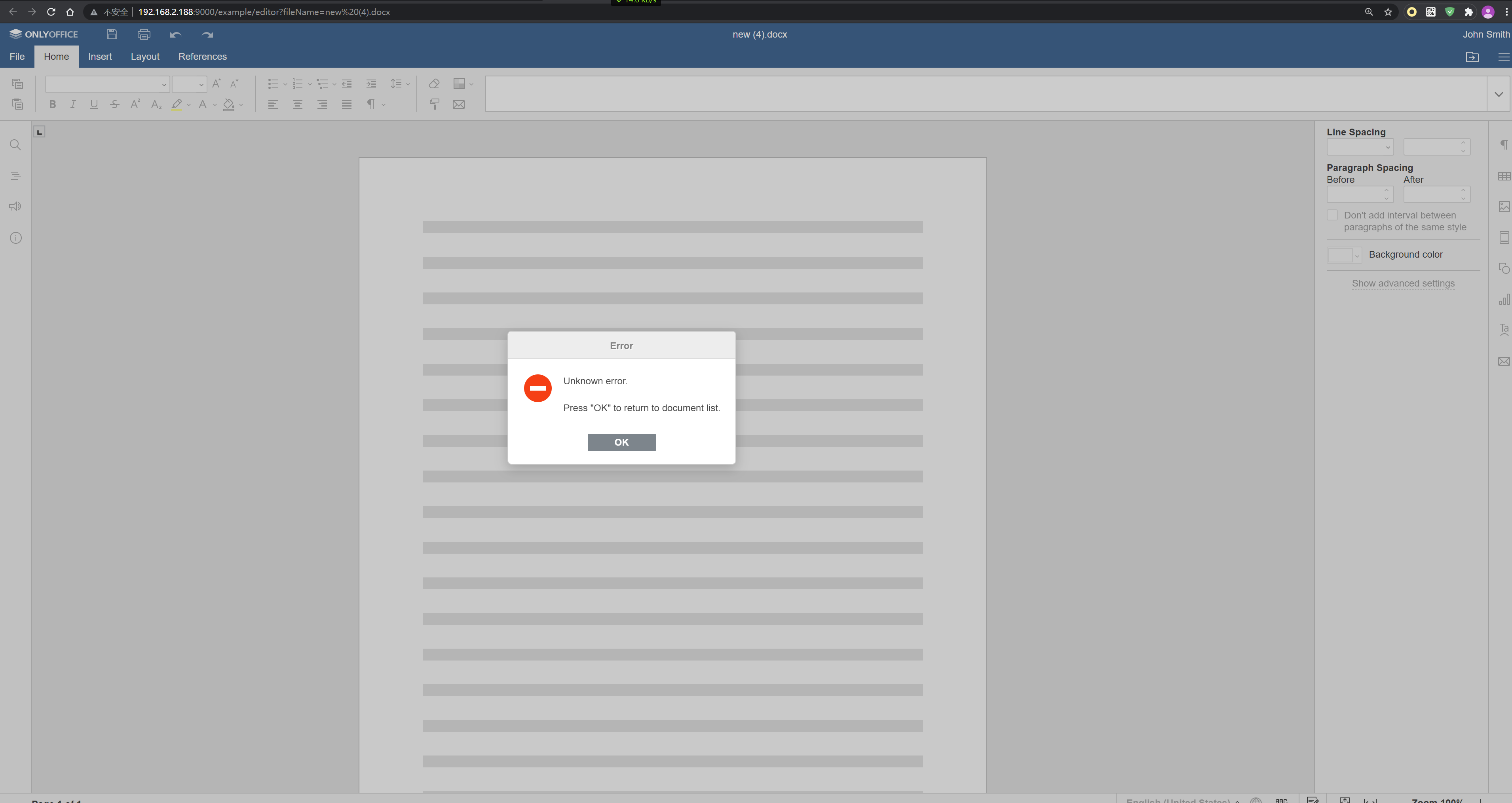Click the Undo arrow icon

175,34
